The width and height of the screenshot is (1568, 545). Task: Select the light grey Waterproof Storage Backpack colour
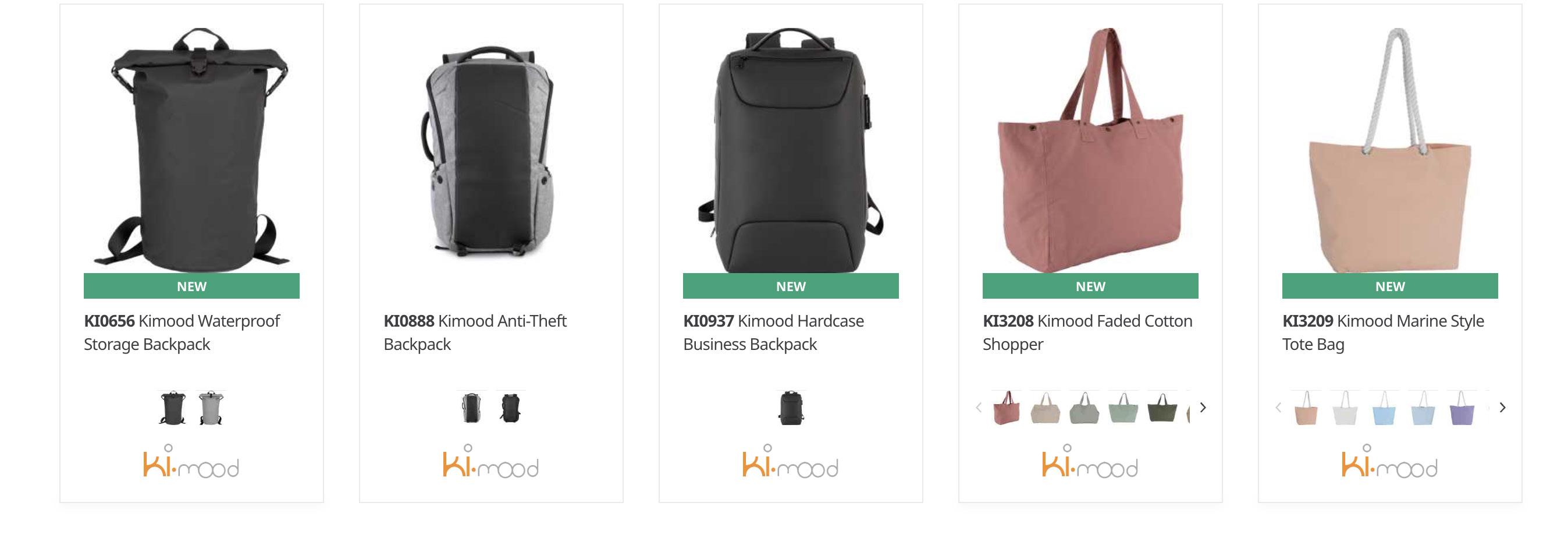[211, 408]
